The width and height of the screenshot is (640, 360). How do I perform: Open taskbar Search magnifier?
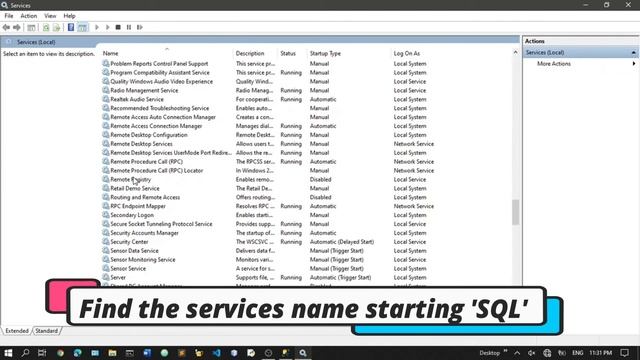click(25, 353)
